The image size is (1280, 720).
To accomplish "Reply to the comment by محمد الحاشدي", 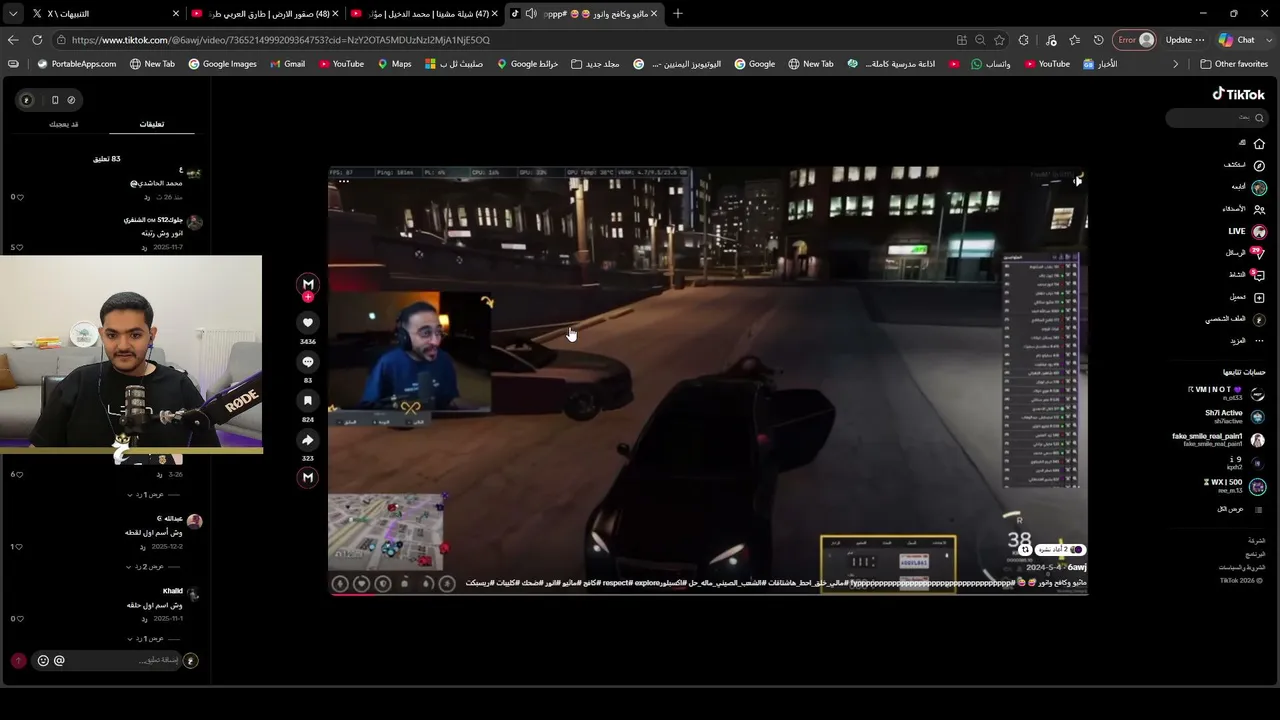I will (147, 197).
